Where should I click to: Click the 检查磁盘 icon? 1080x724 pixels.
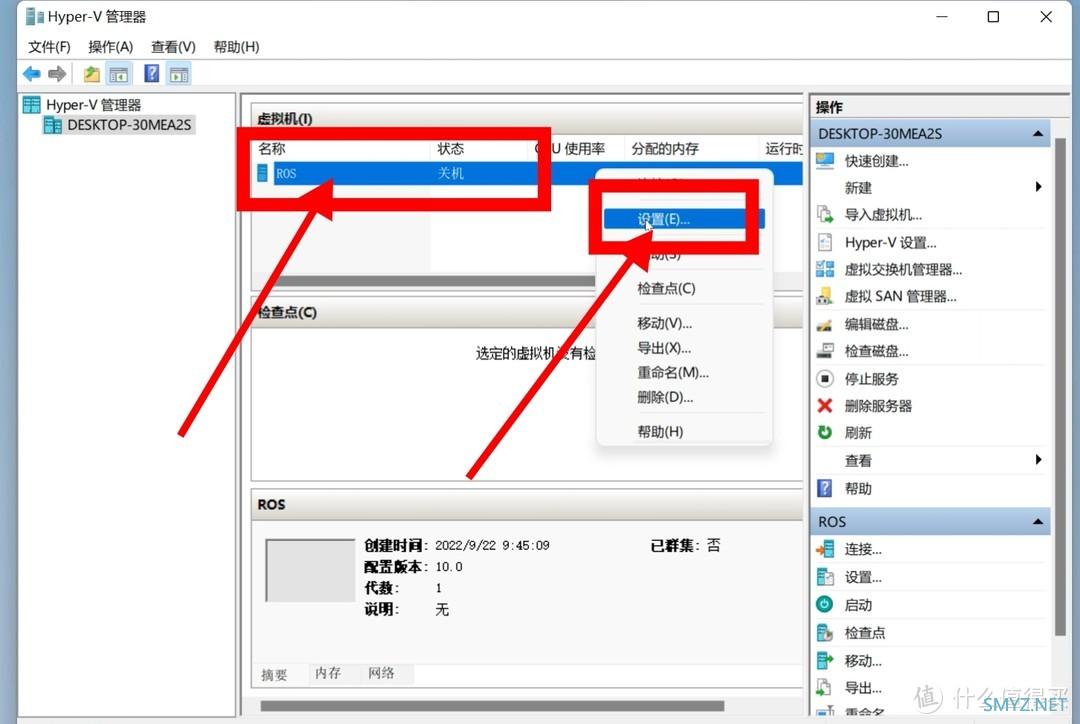tap(824, 351)
